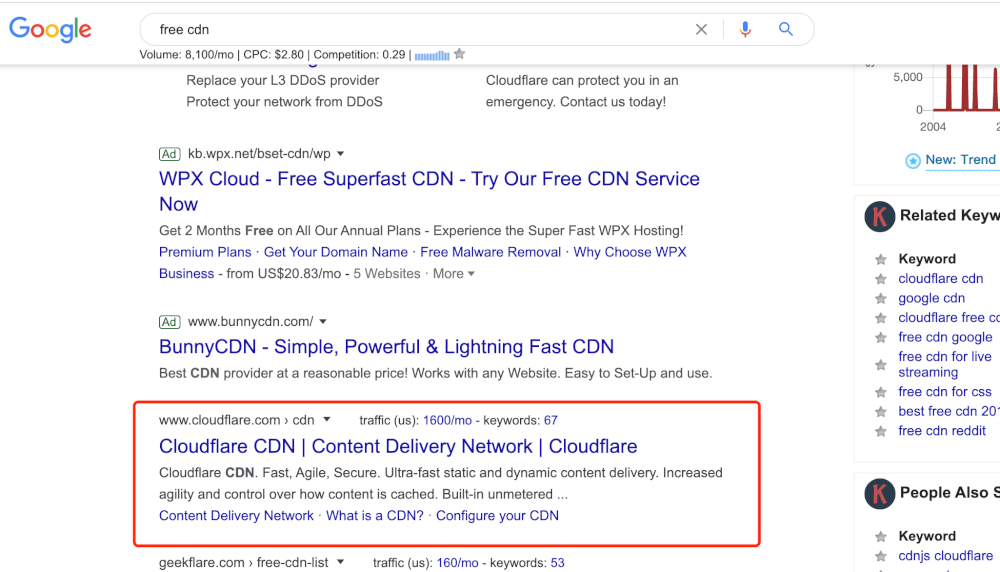Image resolution: width=1000 pixels, height=572 pixels.
Task: Clear the search box with X icon
Action: [701, 29]
